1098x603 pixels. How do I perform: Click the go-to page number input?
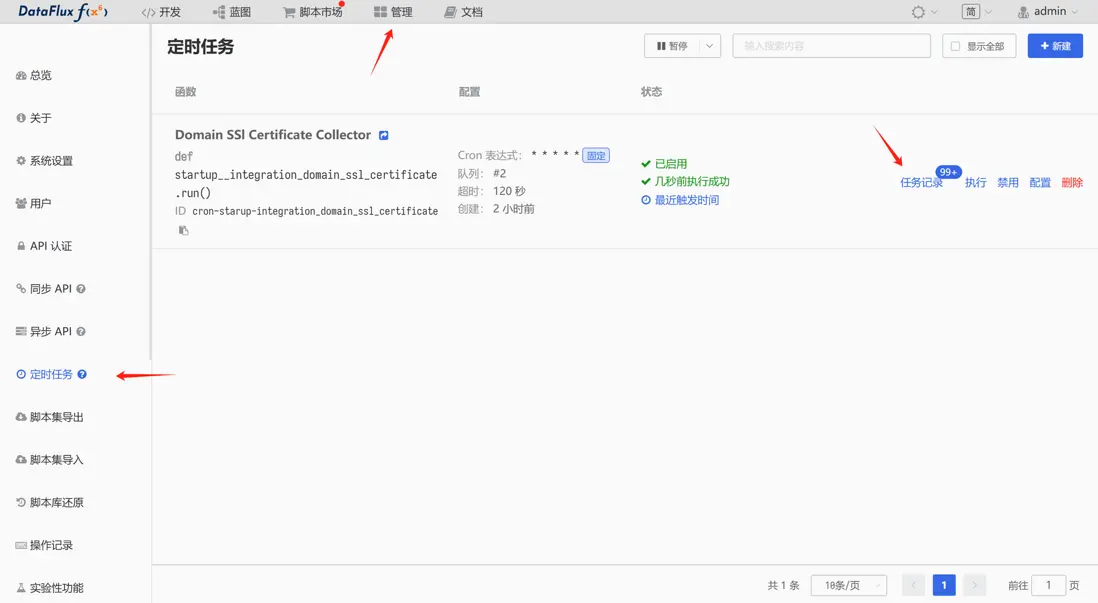(x=1048, y=585)
